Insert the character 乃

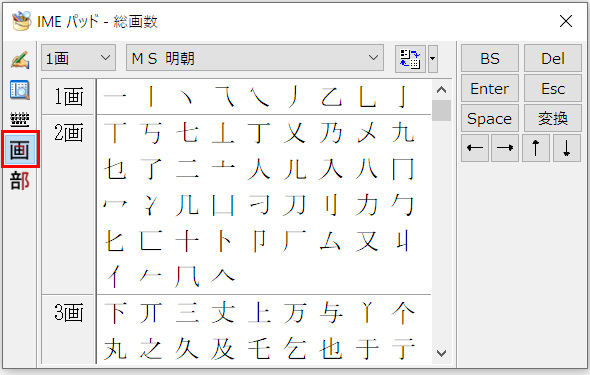[331, 132]
